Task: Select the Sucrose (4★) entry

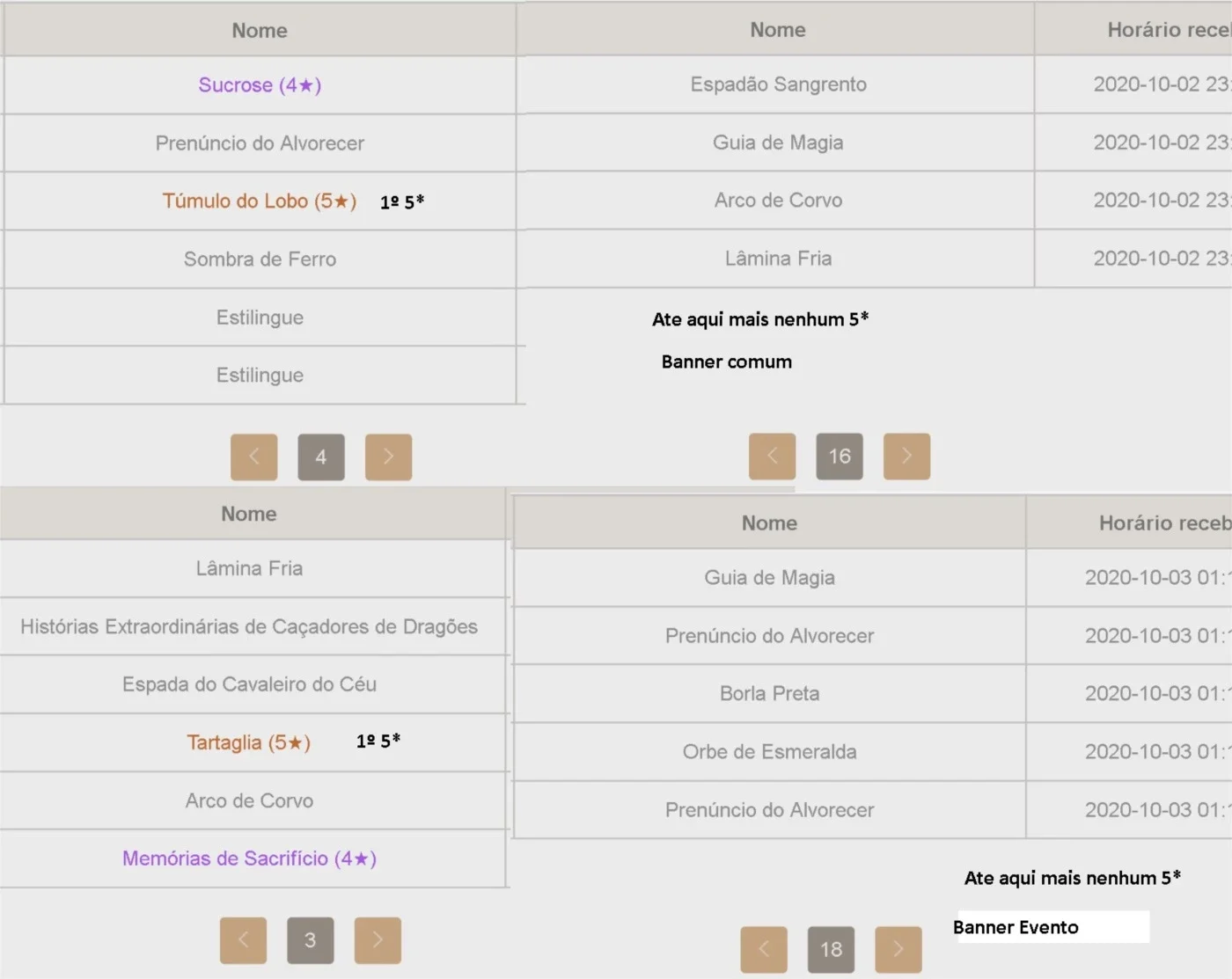Action: pyautogui.click(x=260, y=85)
